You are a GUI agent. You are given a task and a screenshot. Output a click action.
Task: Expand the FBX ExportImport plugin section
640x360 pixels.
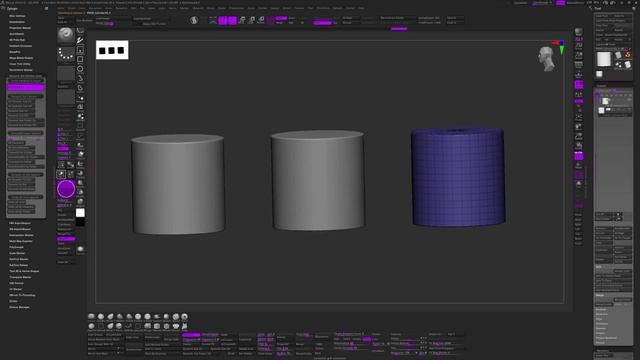[20, 223]
